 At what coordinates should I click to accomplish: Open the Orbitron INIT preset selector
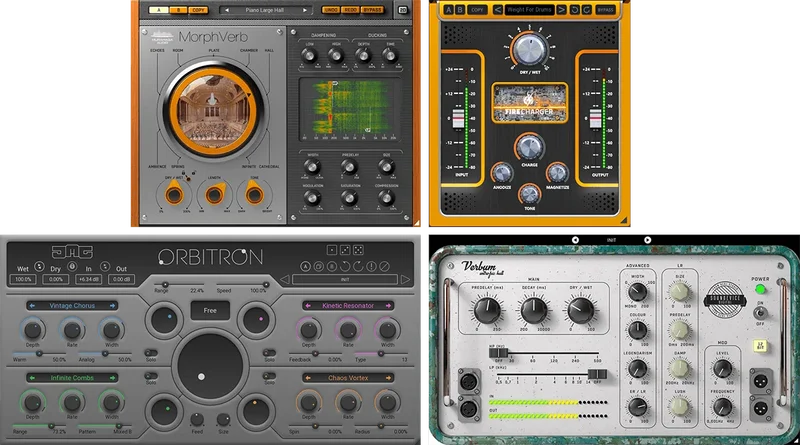click(345, 280)
